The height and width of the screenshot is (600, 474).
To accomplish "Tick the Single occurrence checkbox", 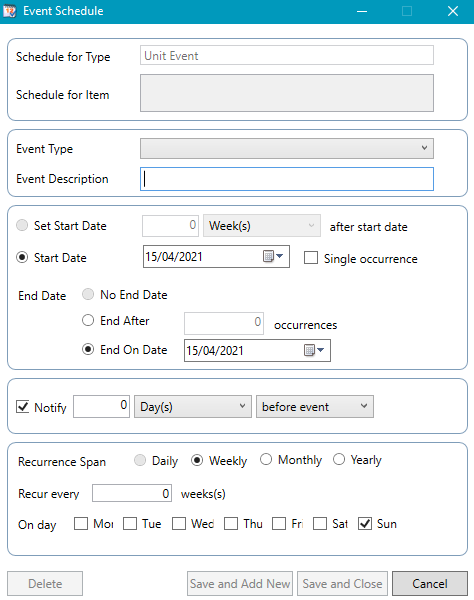I will [311, 258].
